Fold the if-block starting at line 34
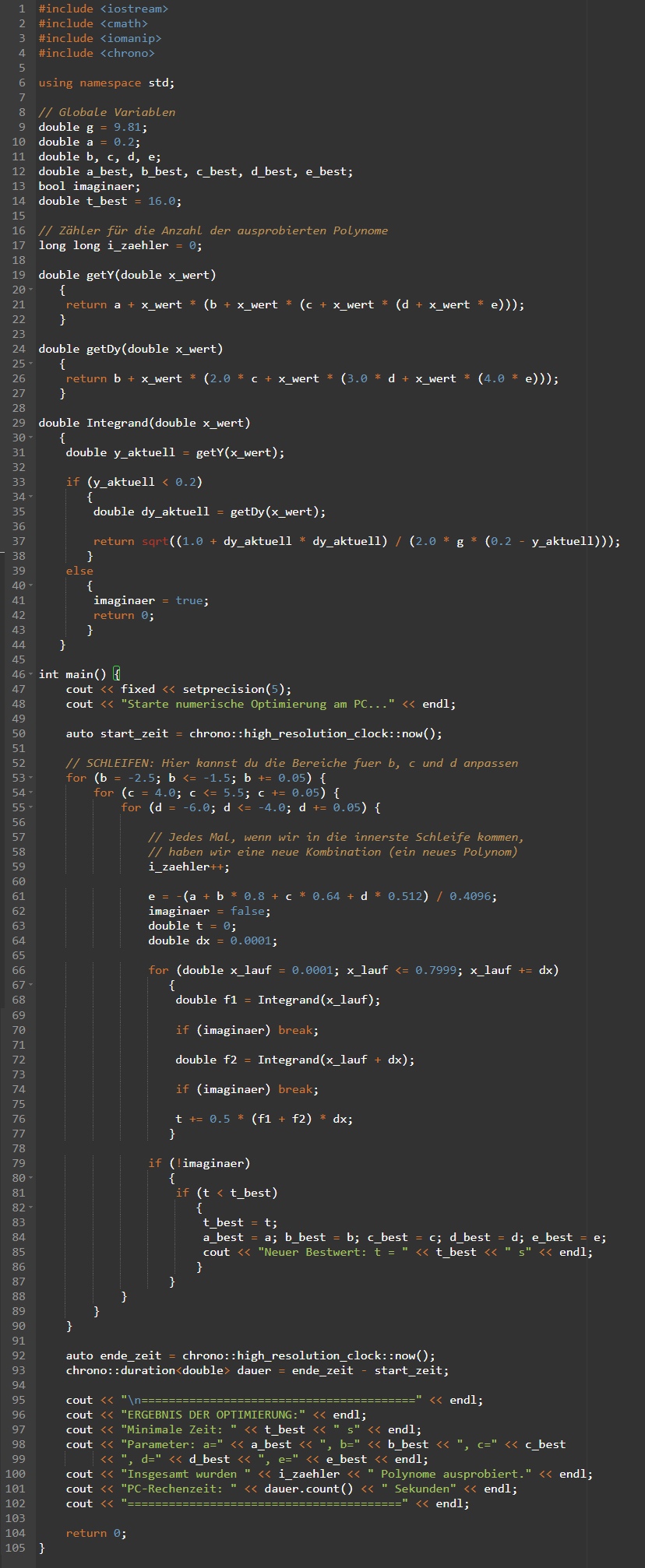 click(30, 497)
